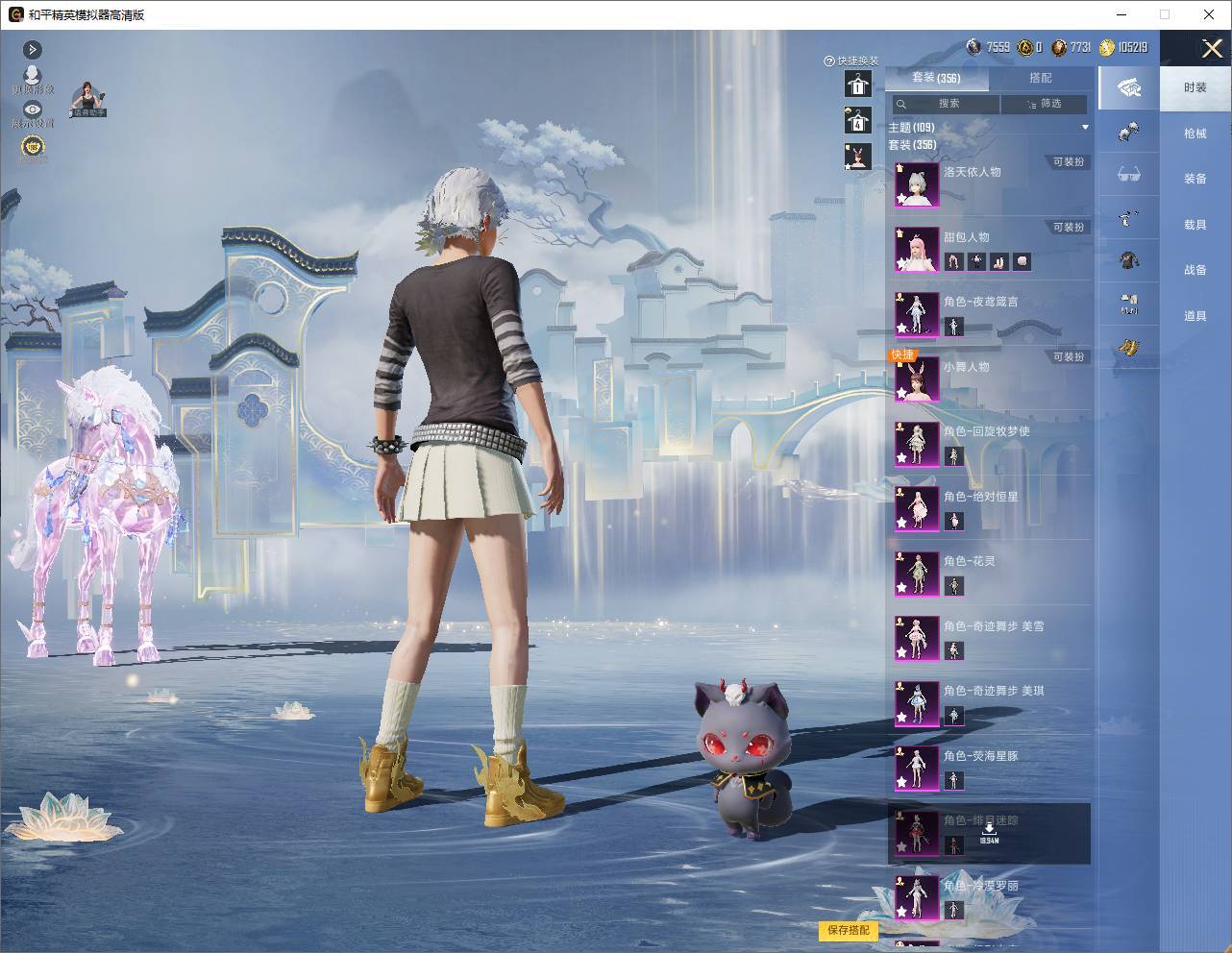Screen dimensions: 1232x953
Task: Click the gold gear badge icon
Action: (x=34, y=147)
